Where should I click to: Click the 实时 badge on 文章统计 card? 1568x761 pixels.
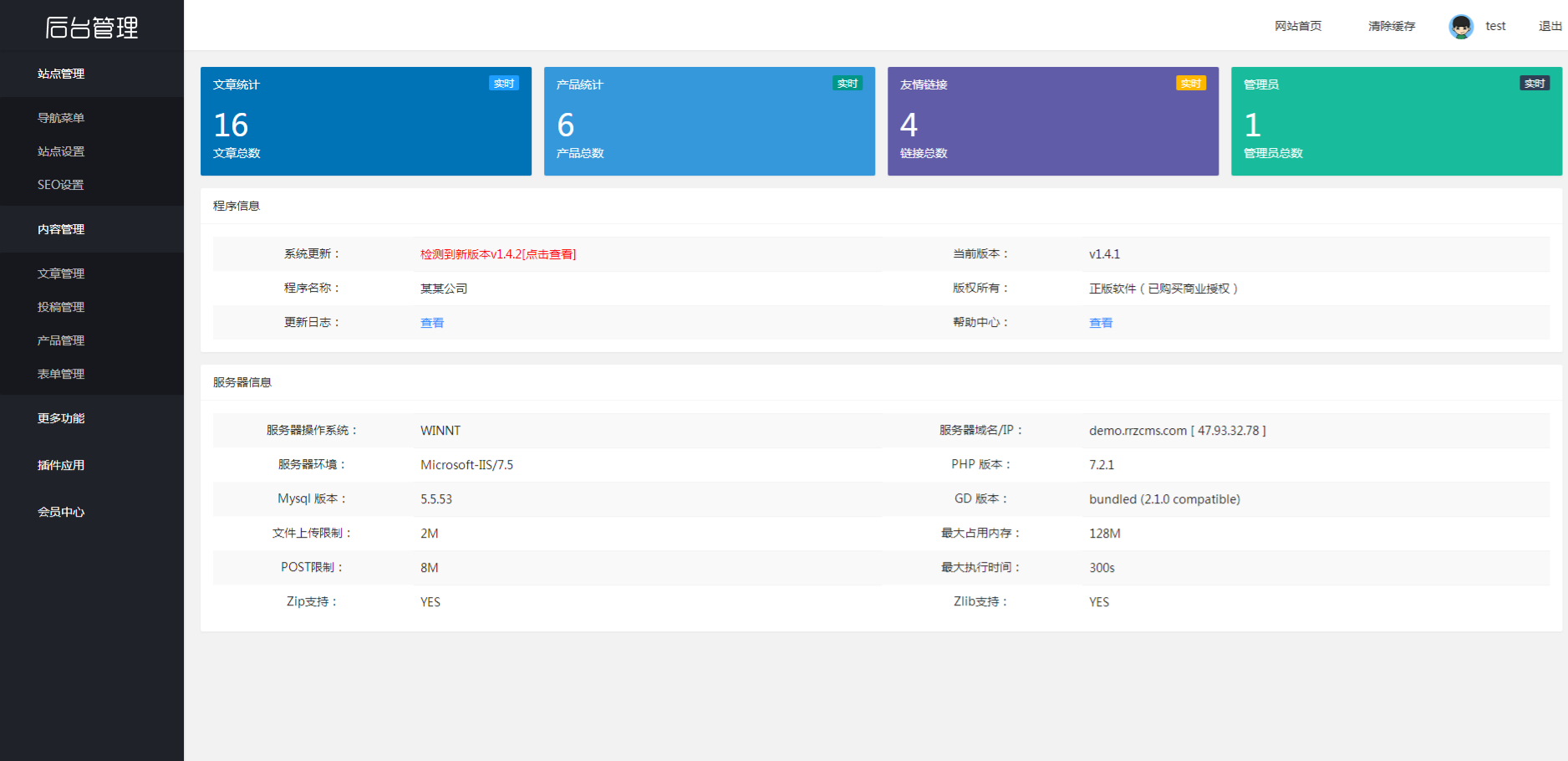[x=503, y=83]
